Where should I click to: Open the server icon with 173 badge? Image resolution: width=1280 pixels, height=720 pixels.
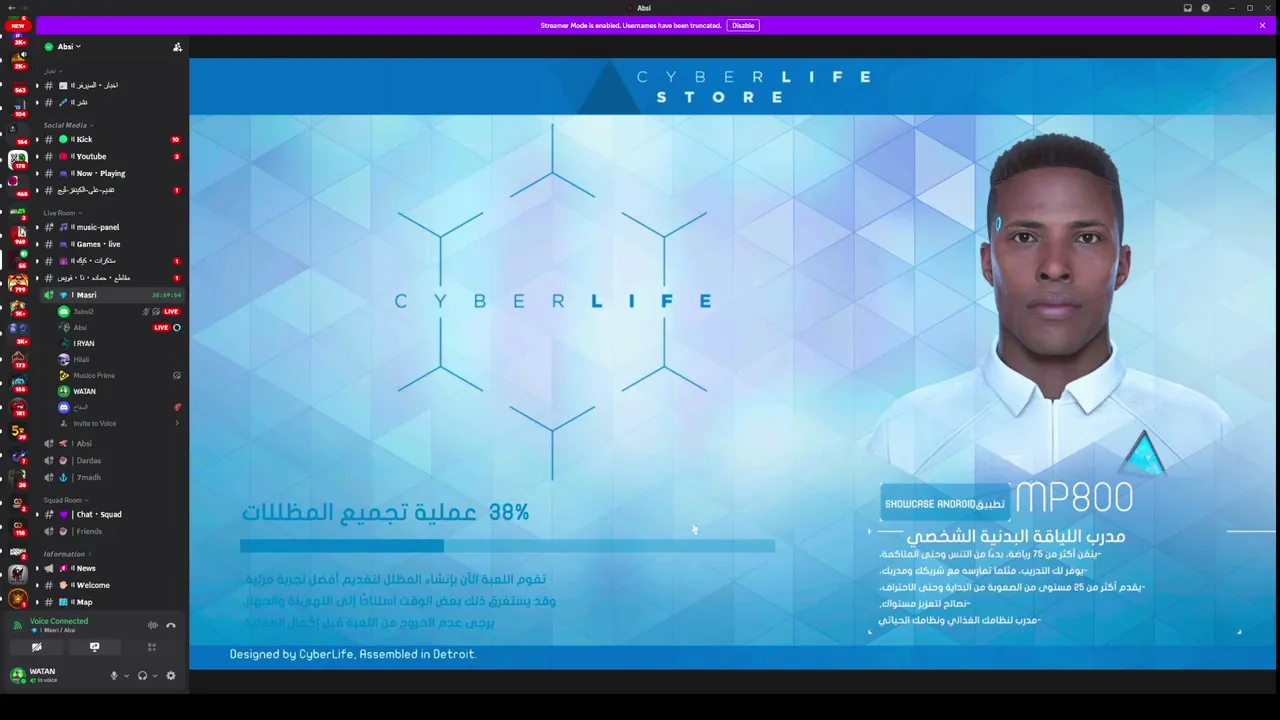pyautogui.click(x=18, y=359)
